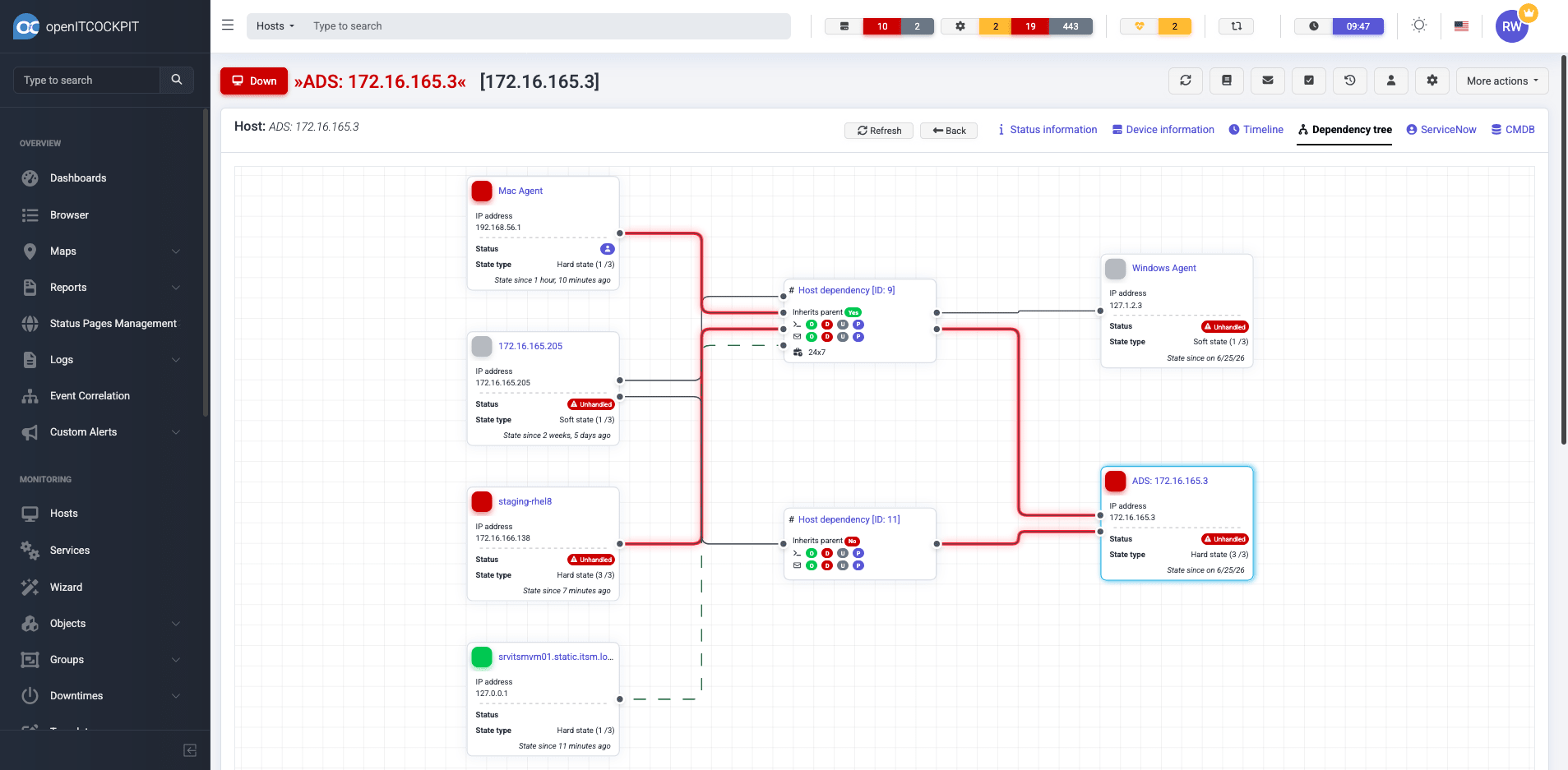Collapse sidebar with bottom arrow icon

190,750
